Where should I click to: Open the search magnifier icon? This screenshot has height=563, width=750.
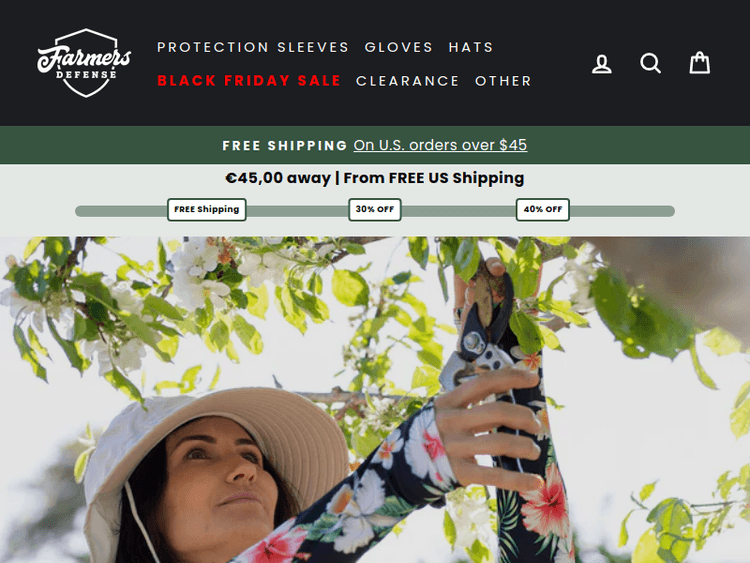pyautogui.click(x=651, y=63)
